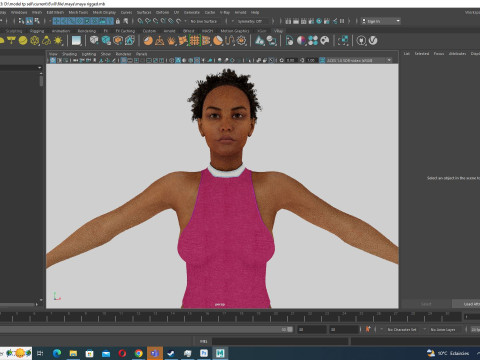This screenshot has height=360, width=480.
Task: Click the dashed selection square shelf icon
Action: tap(343, 41)
